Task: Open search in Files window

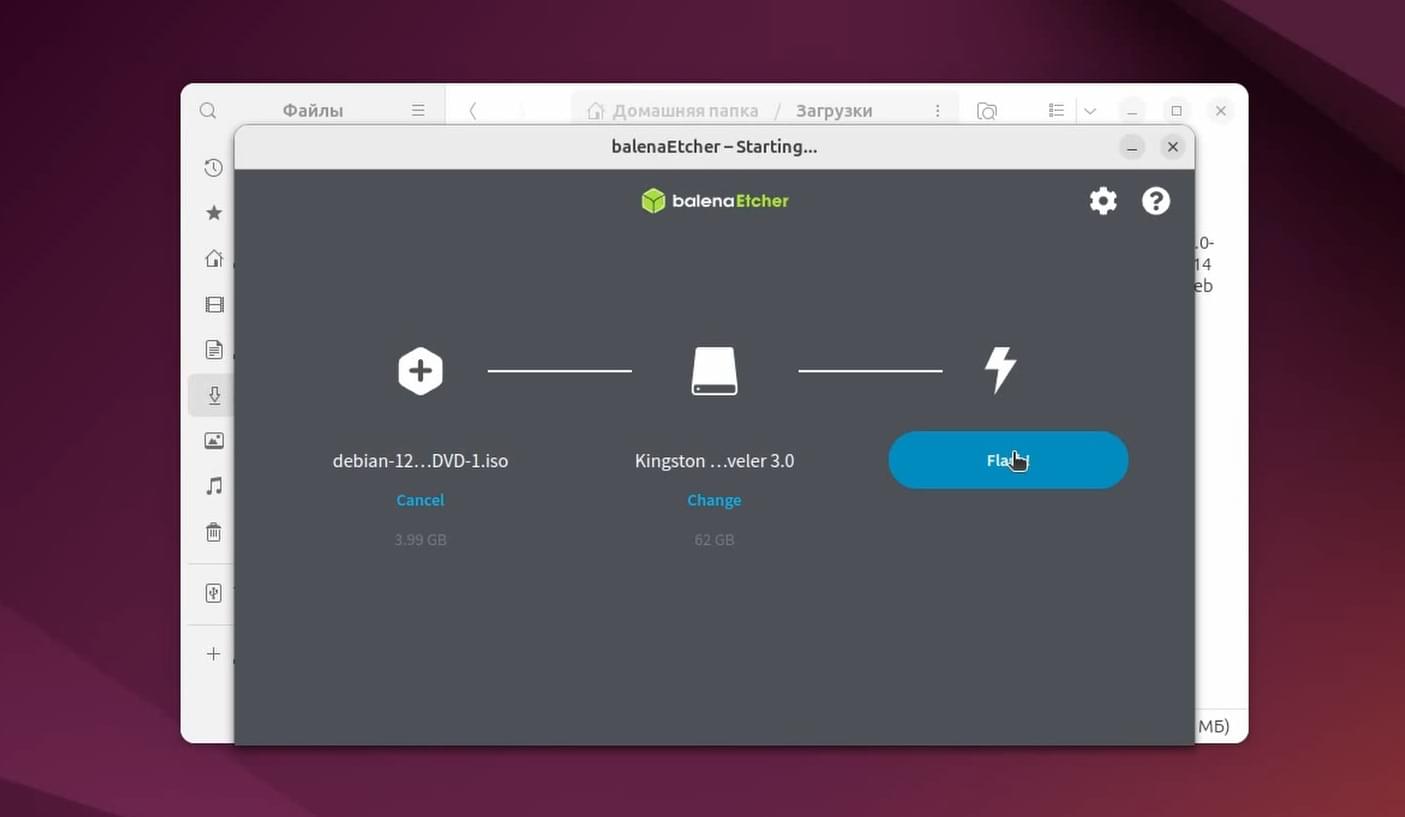Action: click(x=208, y=111)
